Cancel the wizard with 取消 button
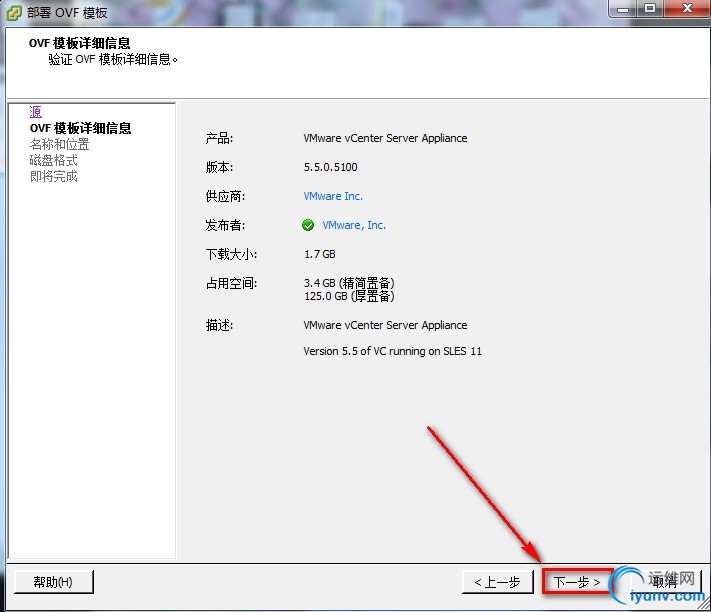Screen dimensions: 711x612 point(665,582)
